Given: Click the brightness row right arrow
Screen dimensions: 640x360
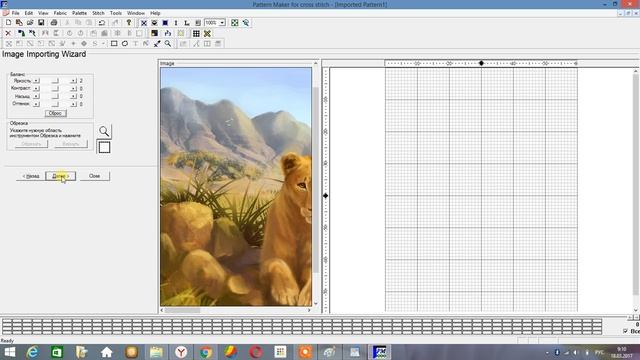Looking at the screenshot, I should [73, 81].
